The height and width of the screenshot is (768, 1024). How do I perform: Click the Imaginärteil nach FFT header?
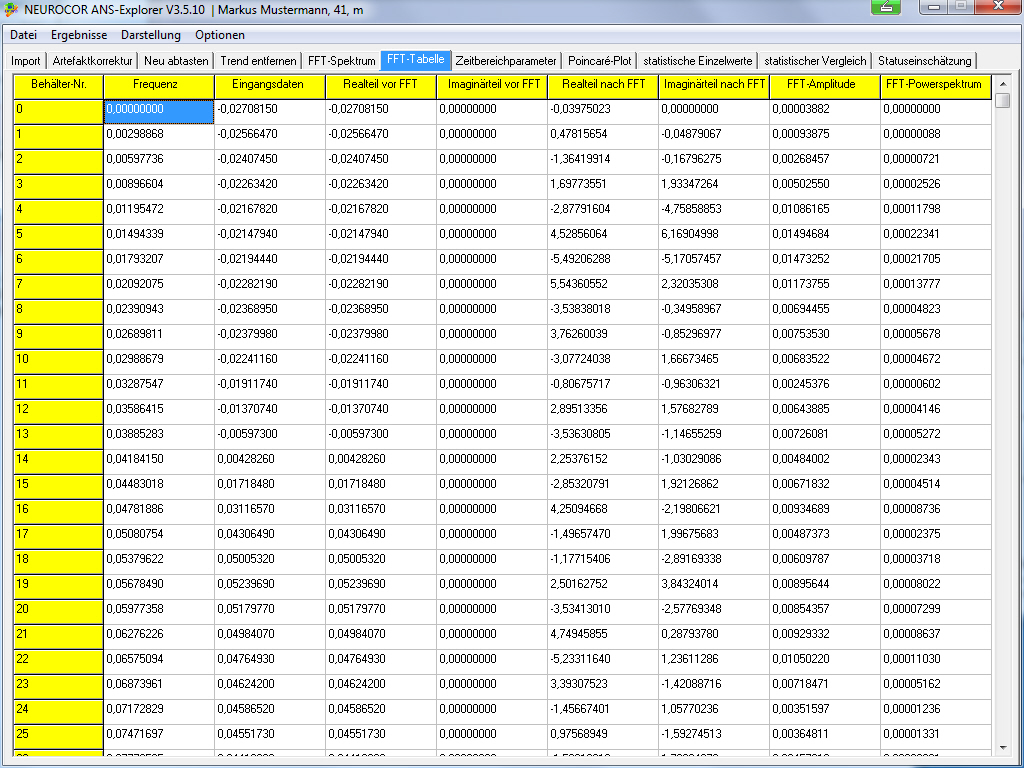(714, 87)
